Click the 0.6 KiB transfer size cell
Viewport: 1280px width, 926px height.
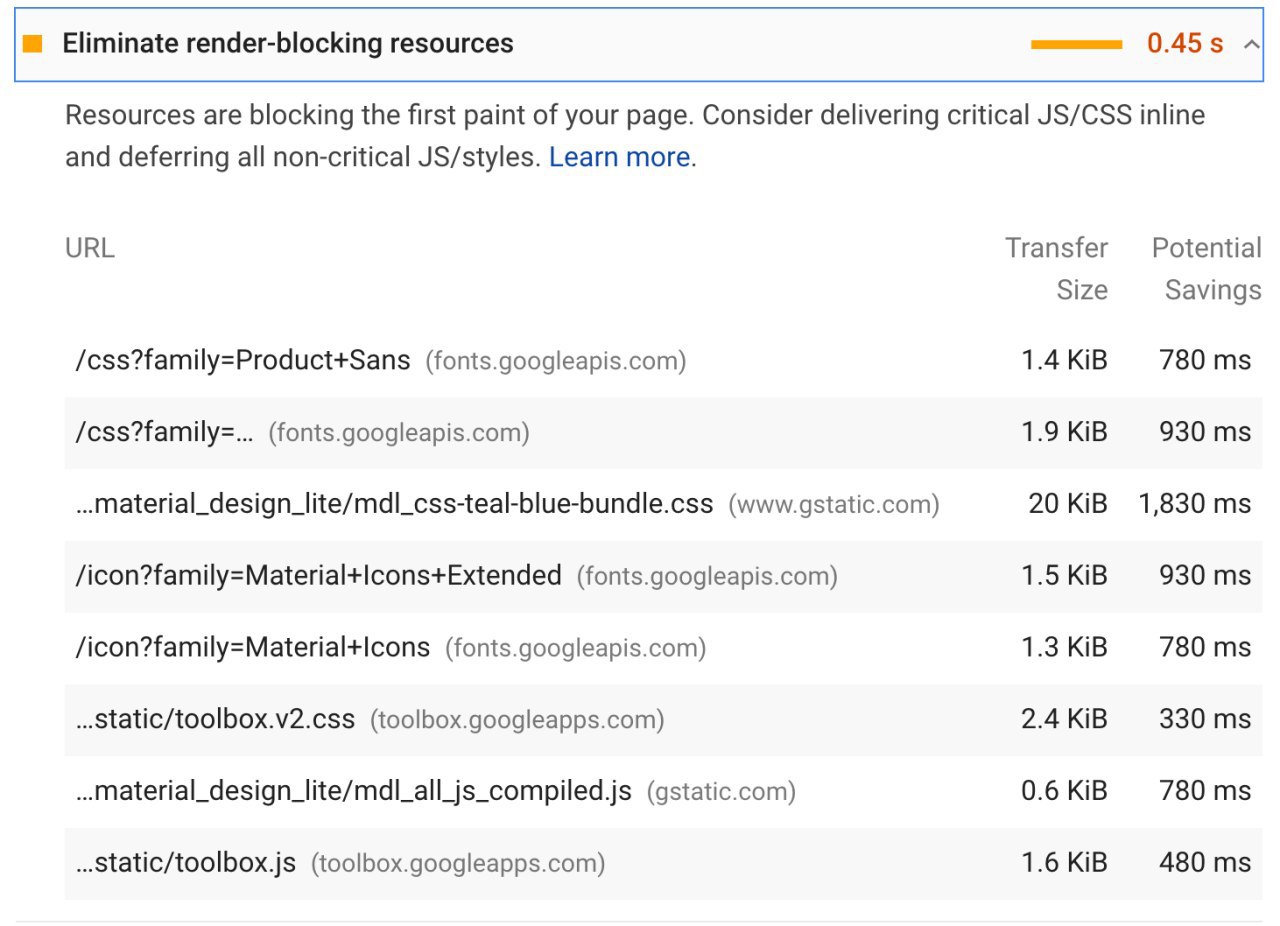1064,792
